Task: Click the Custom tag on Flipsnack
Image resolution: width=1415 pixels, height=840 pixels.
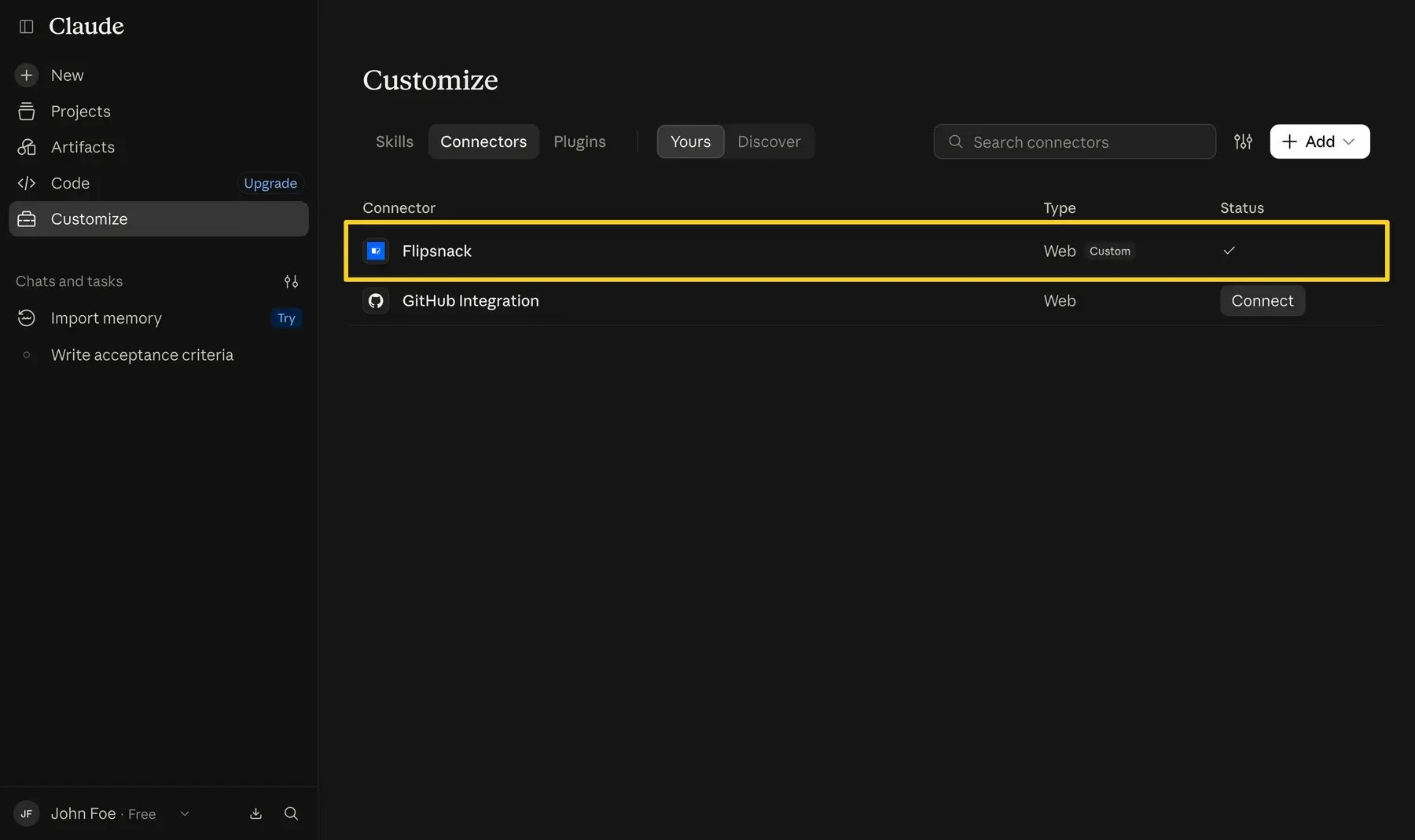Action: [x=1109, y=251]
